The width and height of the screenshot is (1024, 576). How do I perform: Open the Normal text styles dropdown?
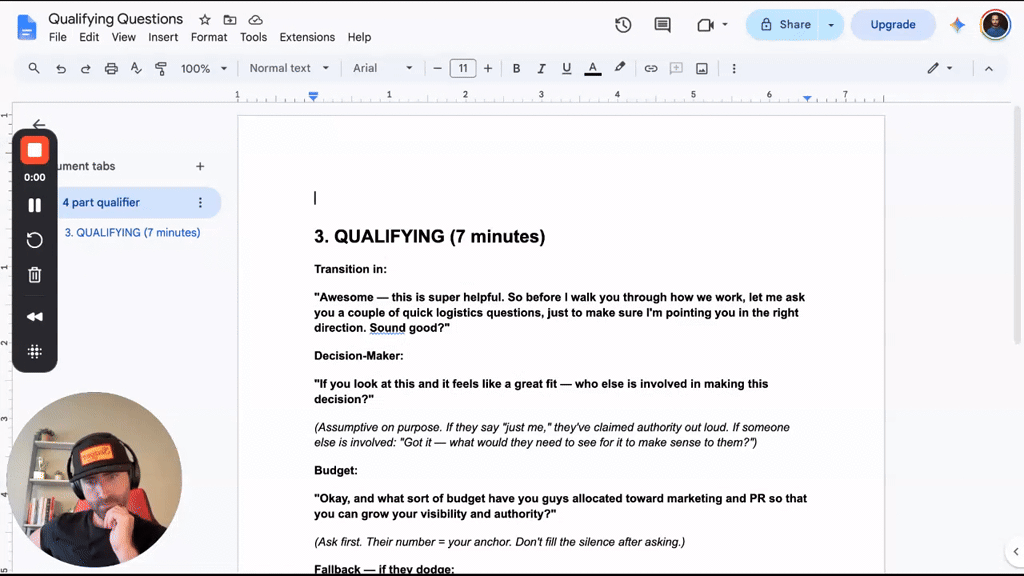(289, 68)
